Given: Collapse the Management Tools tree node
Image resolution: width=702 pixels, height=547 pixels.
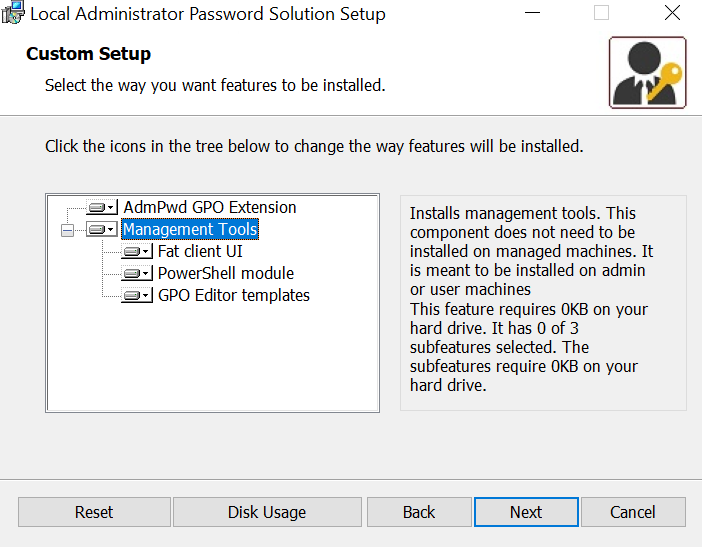Looking at the screenshot, I should [x=67, y=231].
